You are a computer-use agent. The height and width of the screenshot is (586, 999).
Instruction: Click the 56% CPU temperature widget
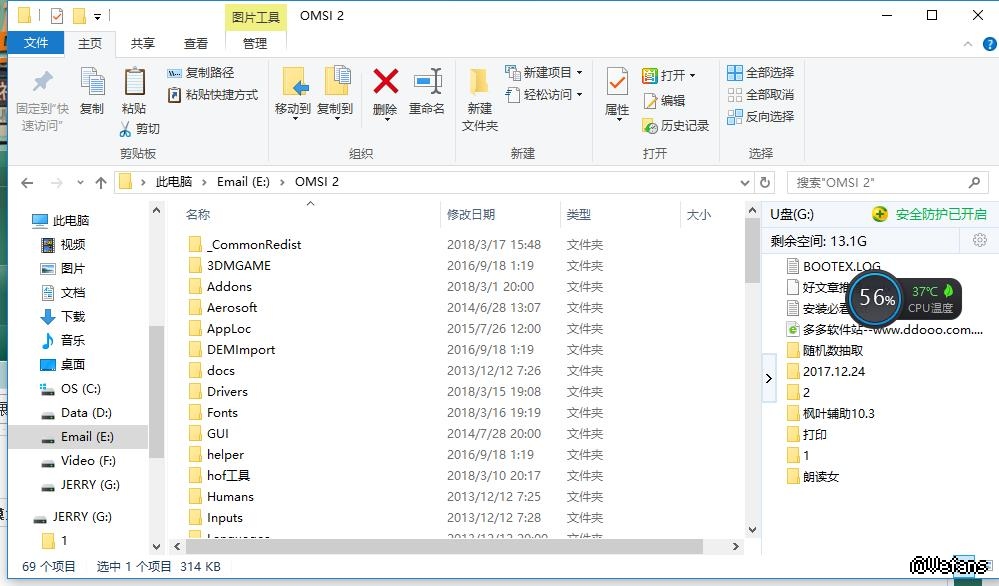point(903,297)
